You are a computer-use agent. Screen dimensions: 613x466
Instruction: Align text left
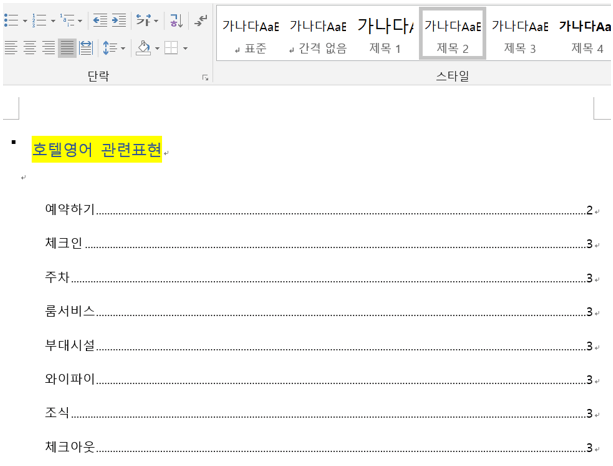coord(11,48)
